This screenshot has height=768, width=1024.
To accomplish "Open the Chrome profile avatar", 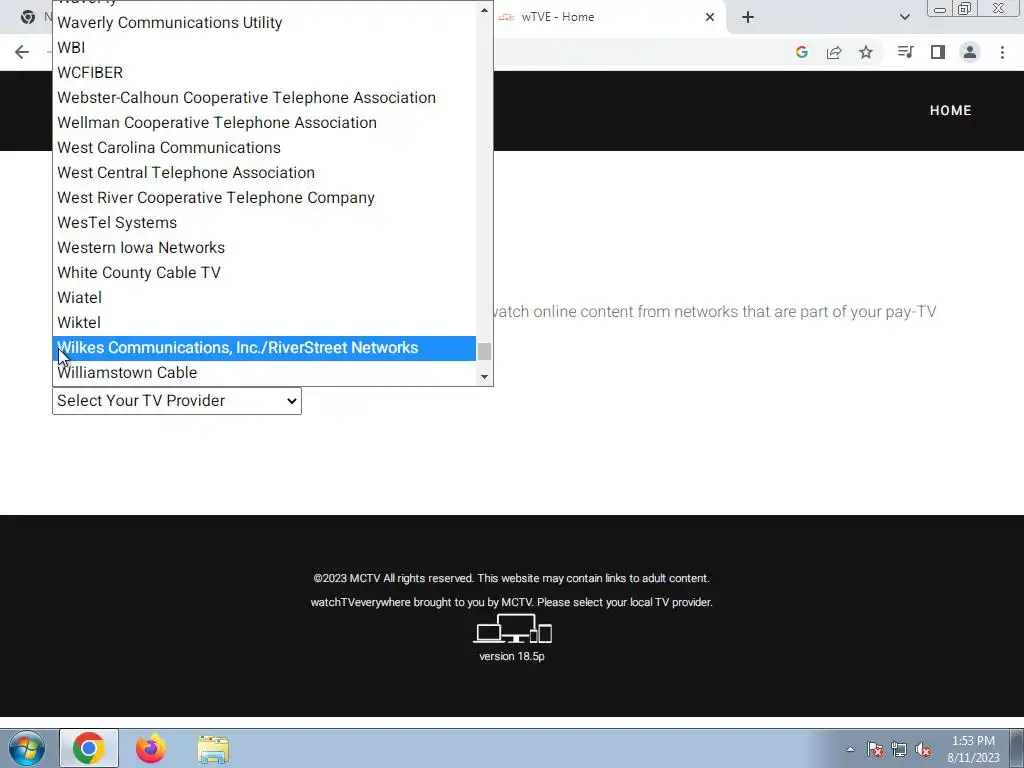I will (970, 52).
